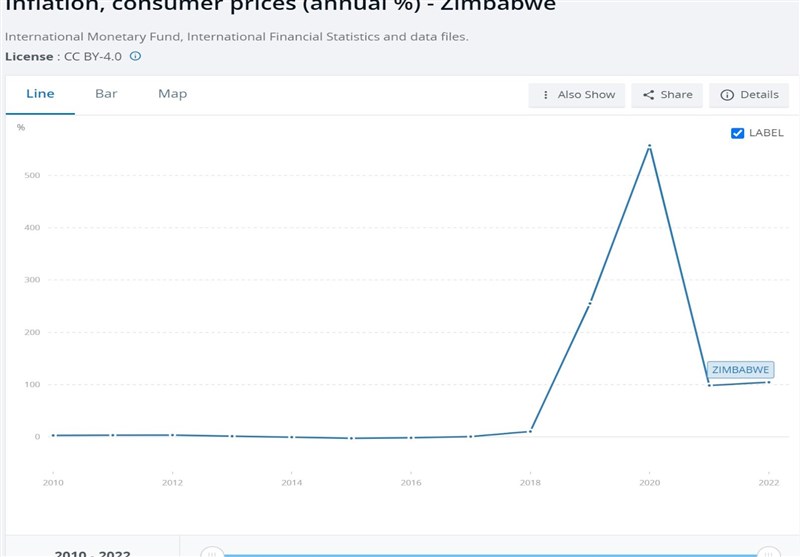Click the 2020 peak data point

coord(650,146)
